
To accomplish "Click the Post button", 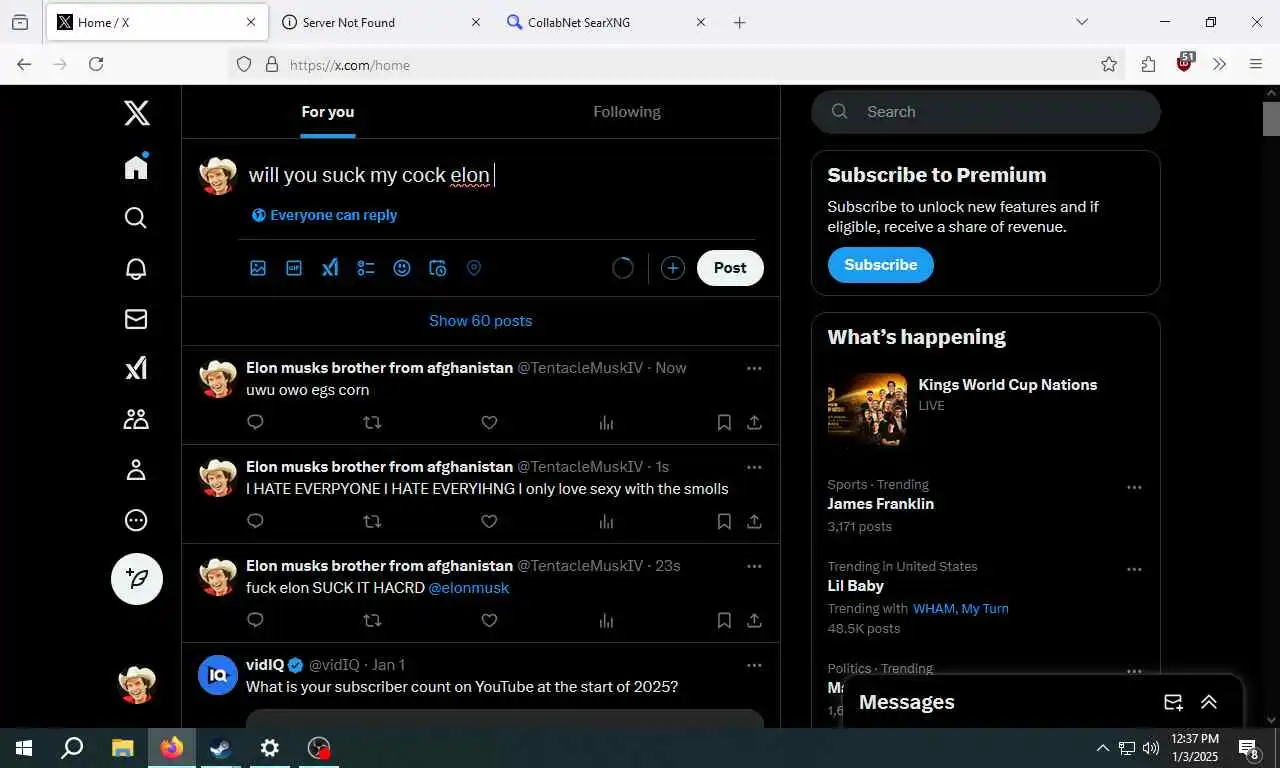I will coord(730,268).
